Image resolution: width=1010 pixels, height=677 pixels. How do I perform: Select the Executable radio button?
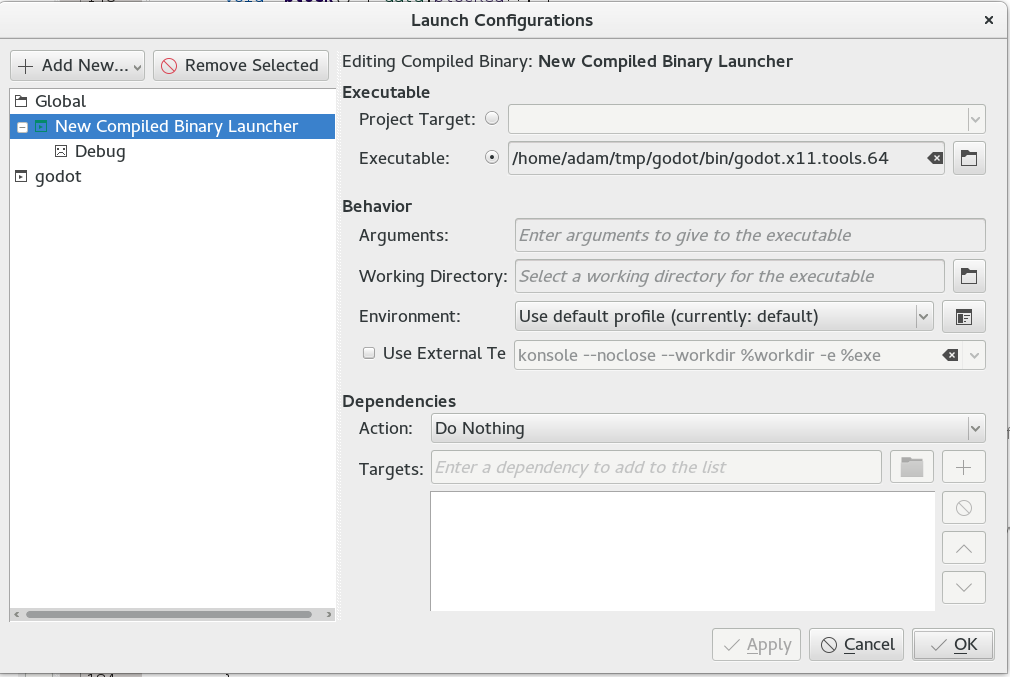[x=491, y=158]
